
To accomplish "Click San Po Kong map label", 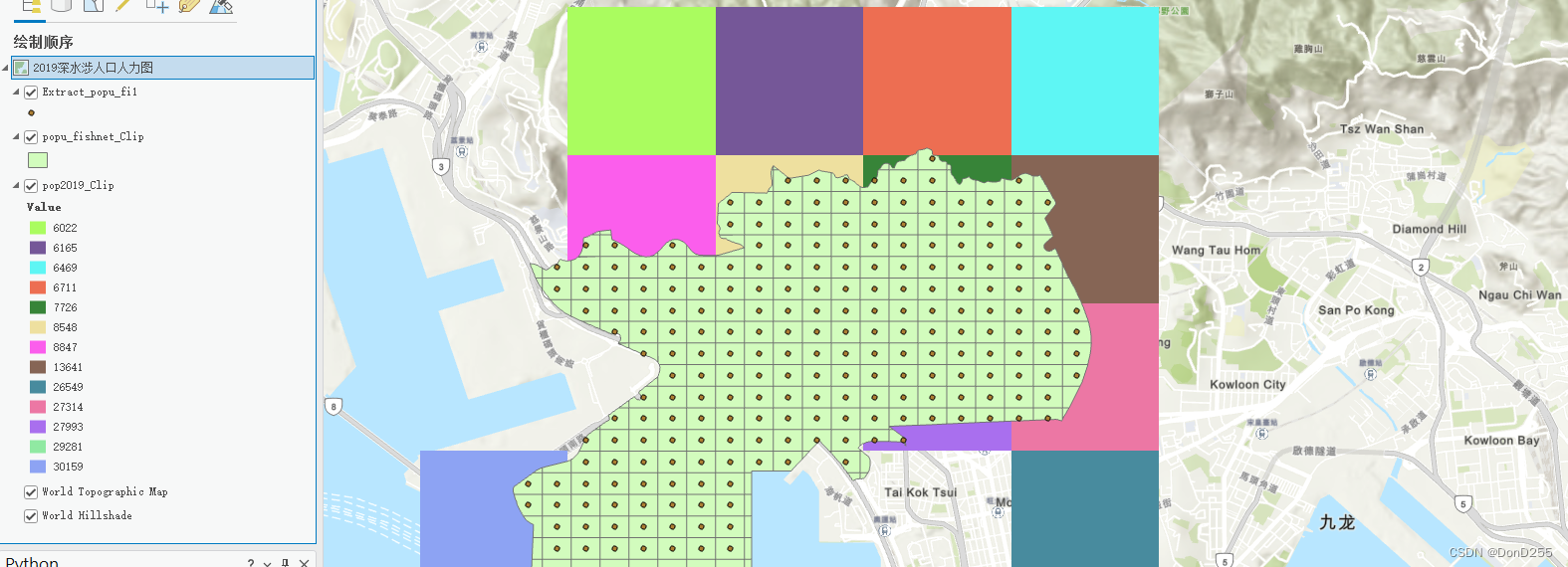I will (1356, 310).
